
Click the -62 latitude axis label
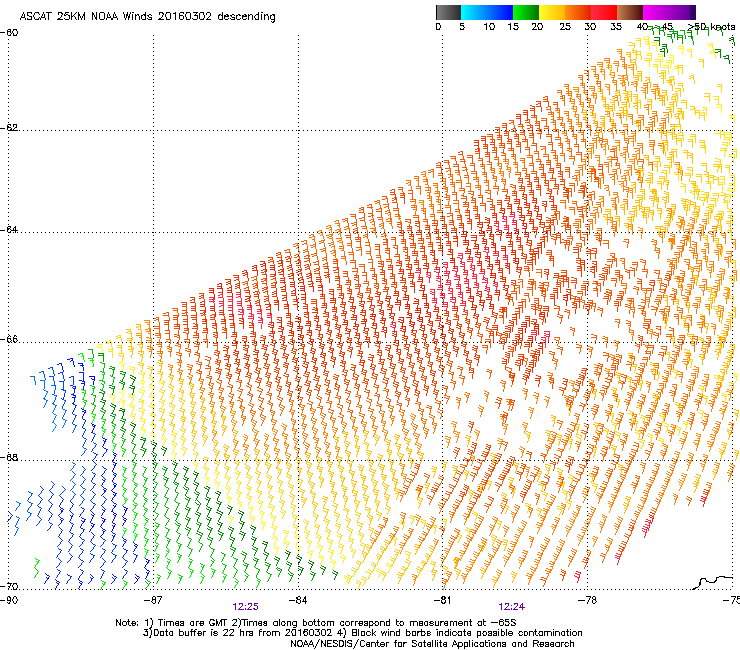[x=10, y=128]
